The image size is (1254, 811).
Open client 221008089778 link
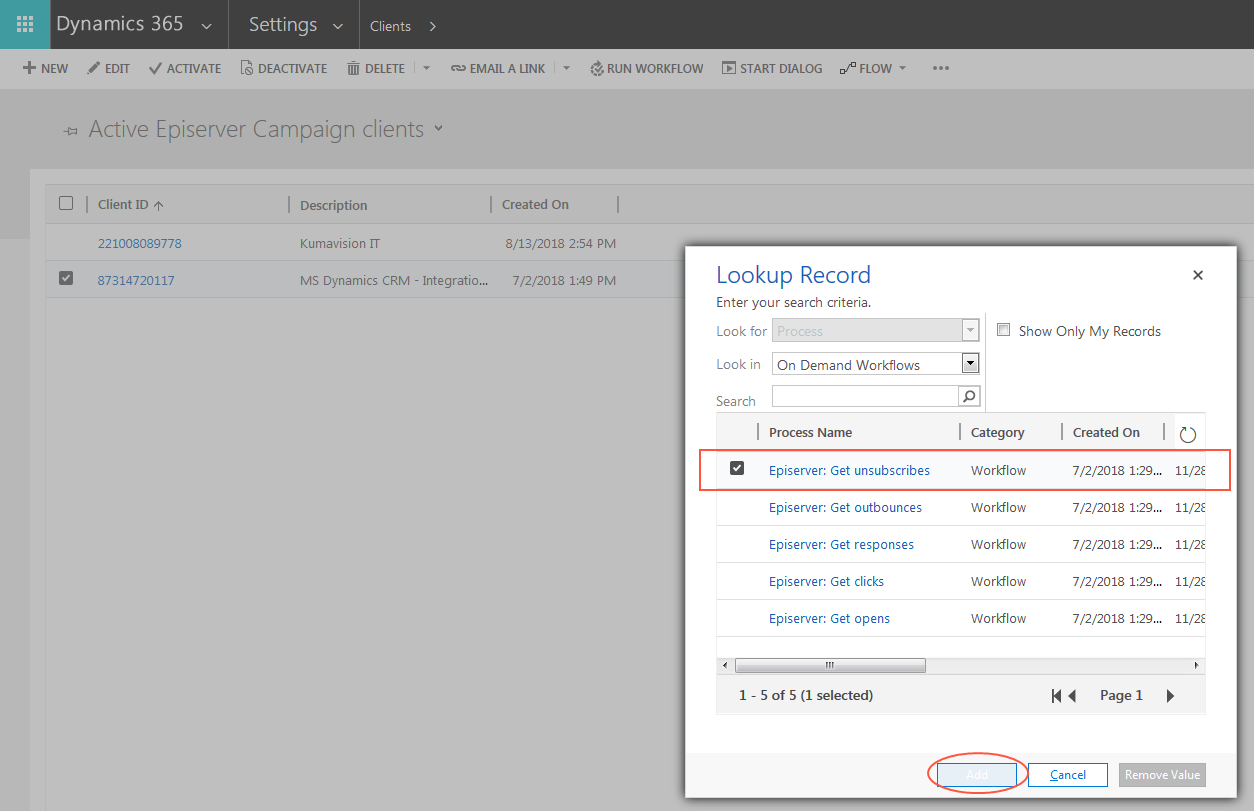coord(140,243)
